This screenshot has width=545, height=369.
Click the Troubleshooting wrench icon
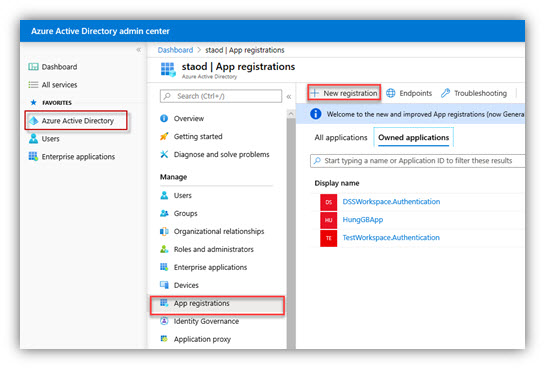click(x=446, y=93)
